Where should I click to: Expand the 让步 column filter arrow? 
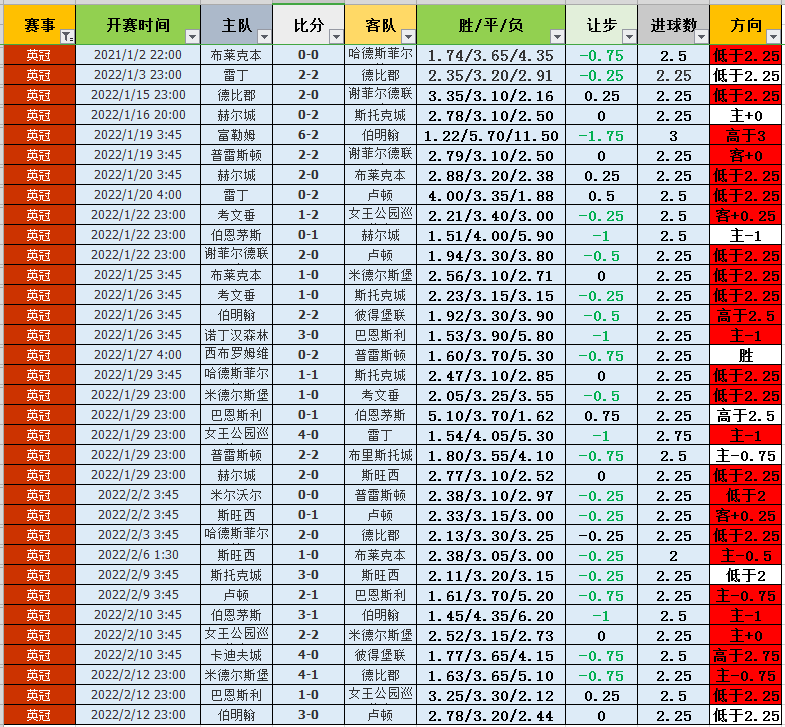point(628,37)
